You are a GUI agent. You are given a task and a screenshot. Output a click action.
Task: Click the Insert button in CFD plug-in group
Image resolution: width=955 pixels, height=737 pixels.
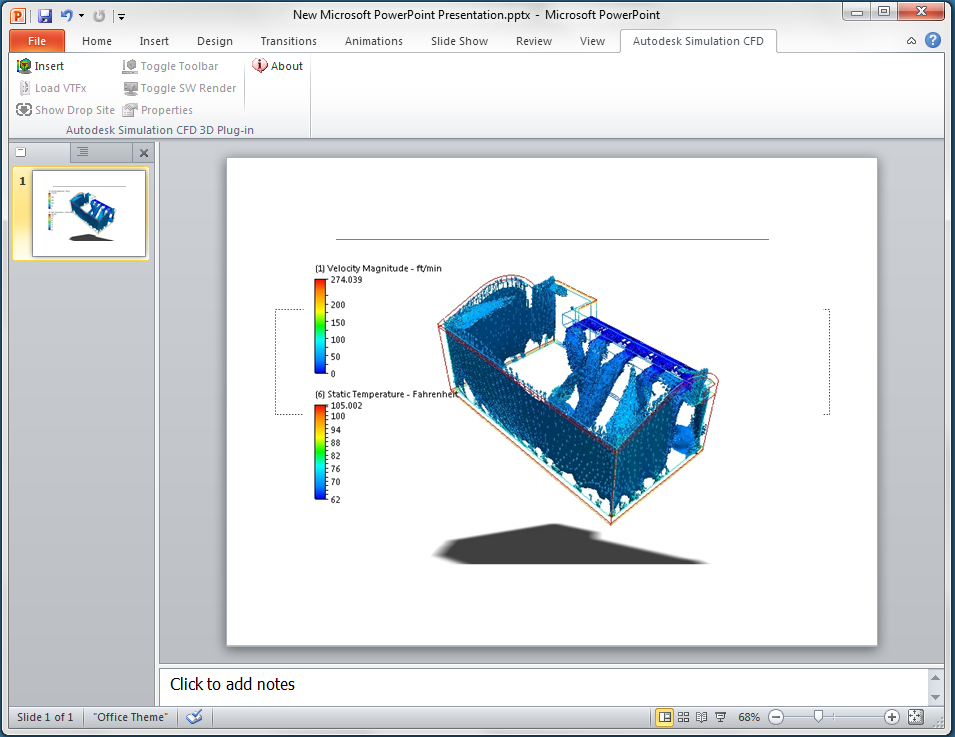[41, 66]
